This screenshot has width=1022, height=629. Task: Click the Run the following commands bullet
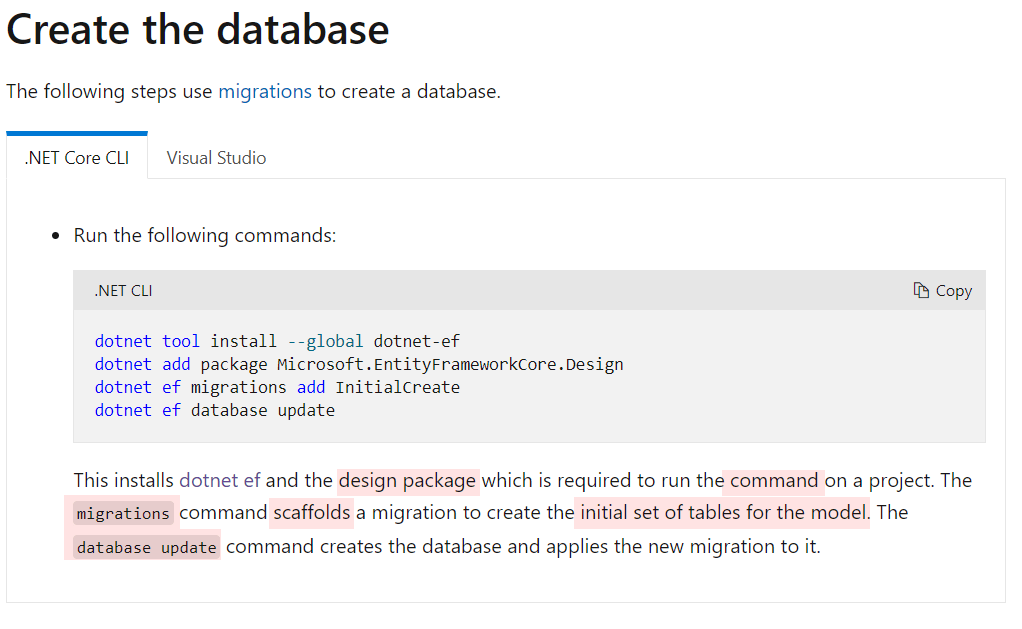pos(205,236)
